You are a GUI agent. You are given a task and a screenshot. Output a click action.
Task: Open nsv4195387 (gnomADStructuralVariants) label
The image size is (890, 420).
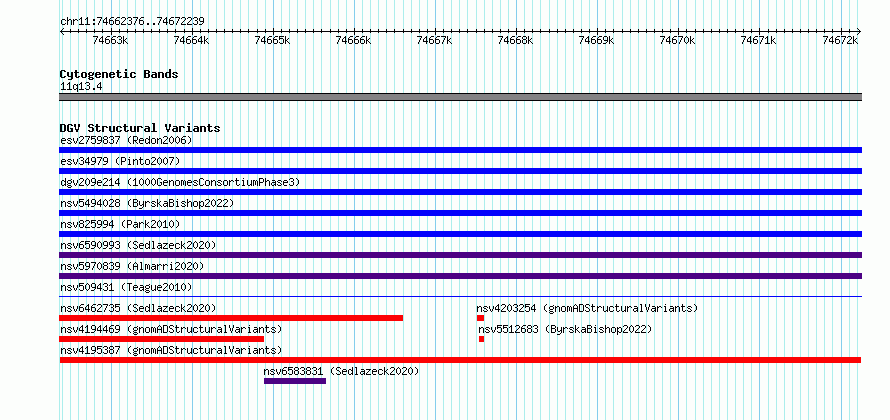click(171, 350)
